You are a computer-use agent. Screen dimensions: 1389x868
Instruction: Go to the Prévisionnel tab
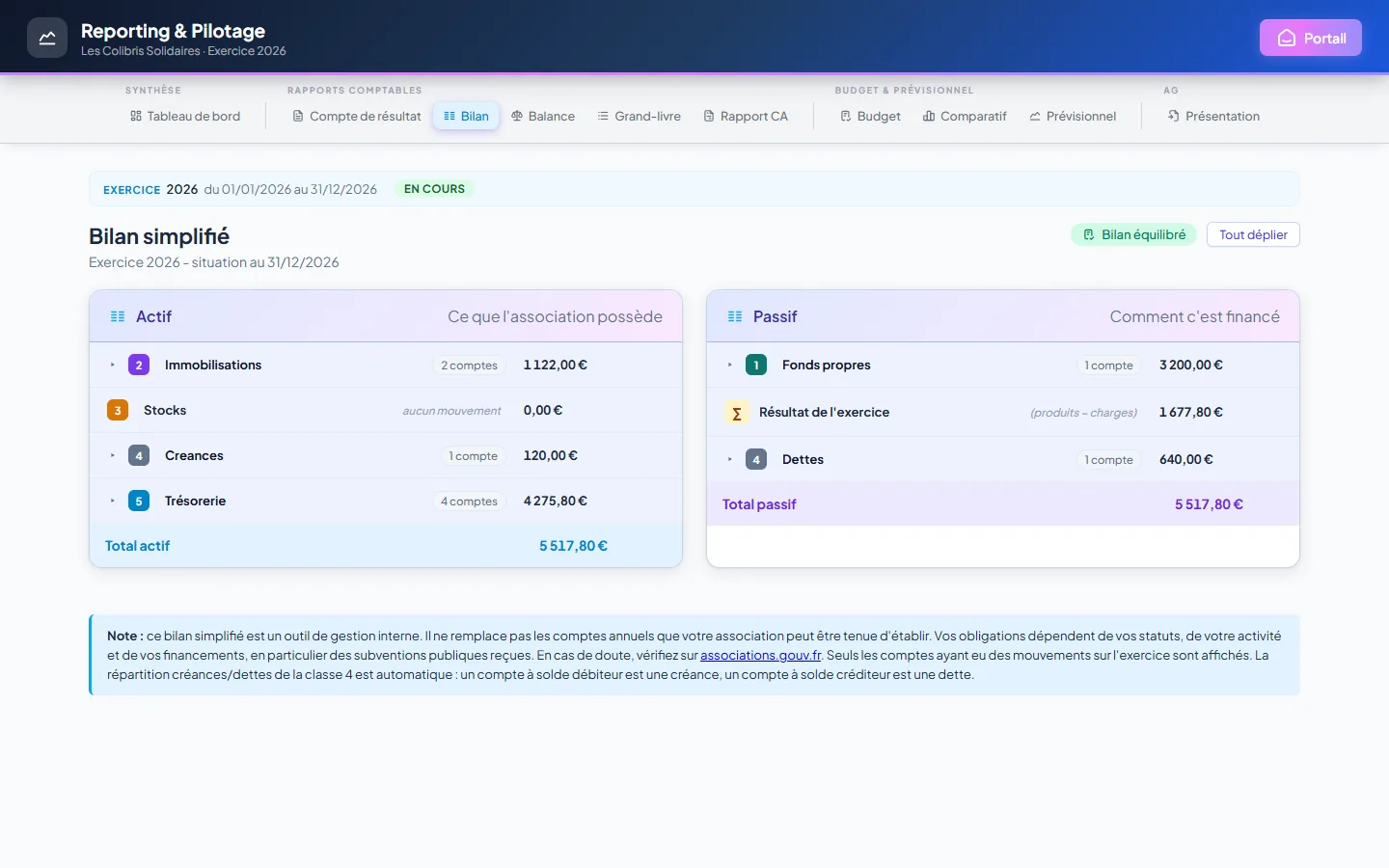[1073, 117]
